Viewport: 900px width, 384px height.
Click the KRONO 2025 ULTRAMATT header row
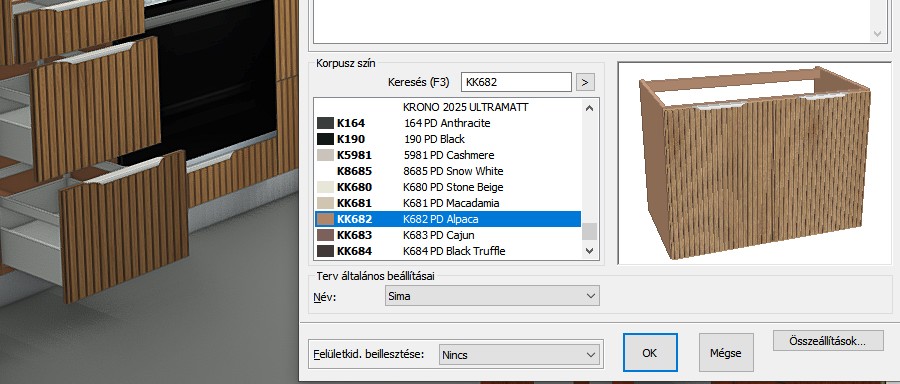point(448,107)
